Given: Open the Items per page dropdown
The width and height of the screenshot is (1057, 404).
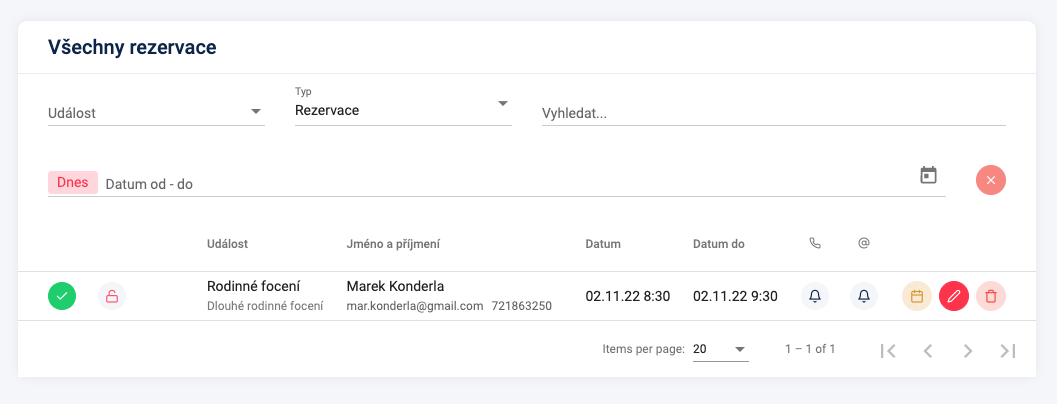Looking at the screenshot, I should tap(721, 349).
